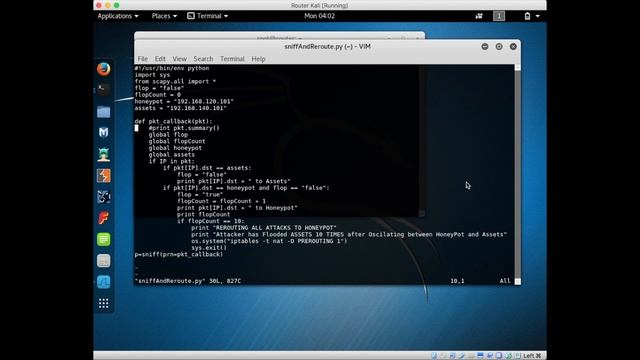Click the VirtualBox hard disk status icon
The image size is (640, 360).
433,356
